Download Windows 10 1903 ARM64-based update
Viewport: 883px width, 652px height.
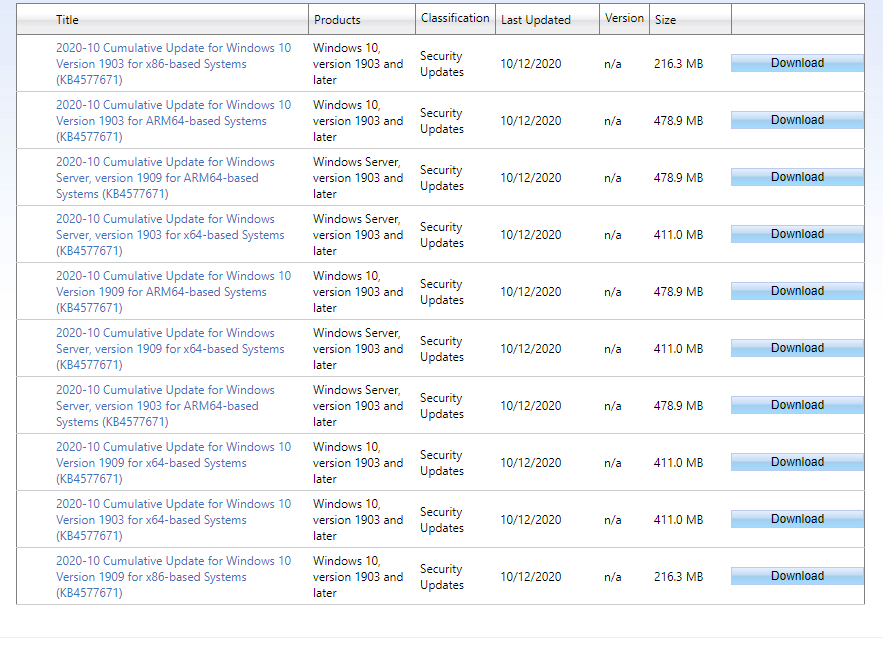coord(797,120)
